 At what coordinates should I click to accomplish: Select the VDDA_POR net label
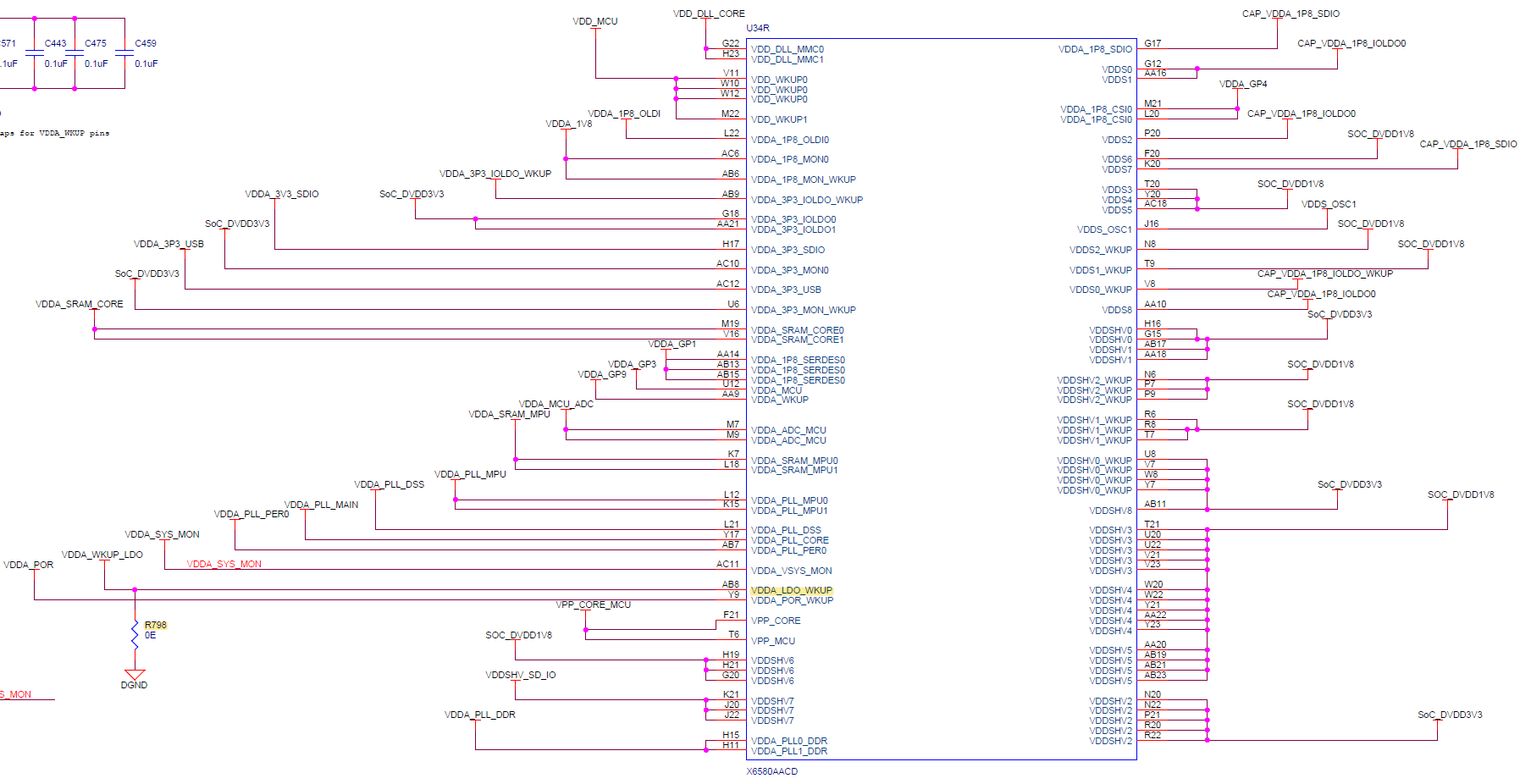point(28,565)
